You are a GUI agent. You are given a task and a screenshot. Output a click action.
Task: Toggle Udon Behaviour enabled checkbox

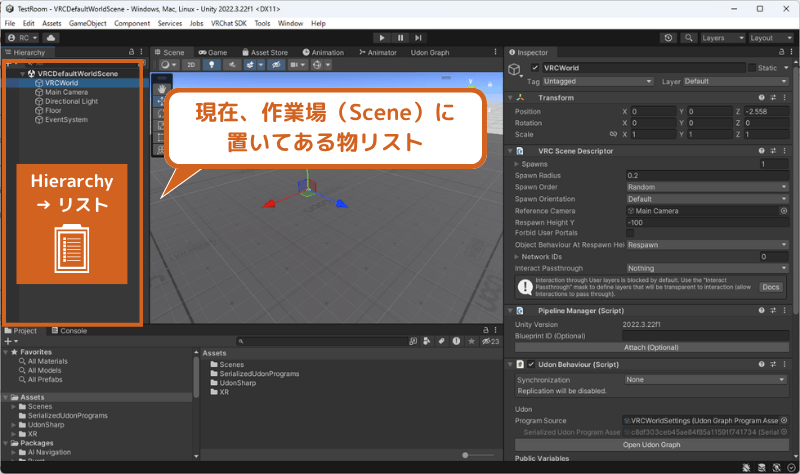point(531,364)
